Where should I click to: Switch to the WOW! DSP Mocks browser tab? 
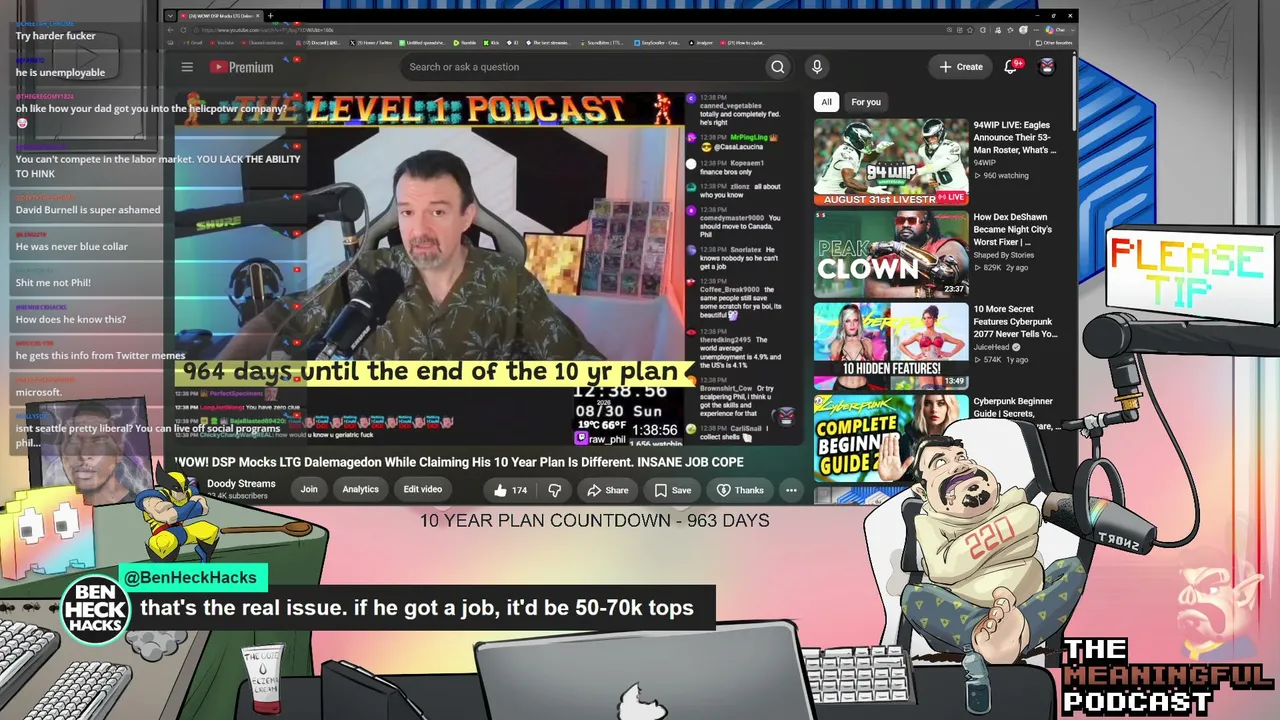[x=218, y=16]
